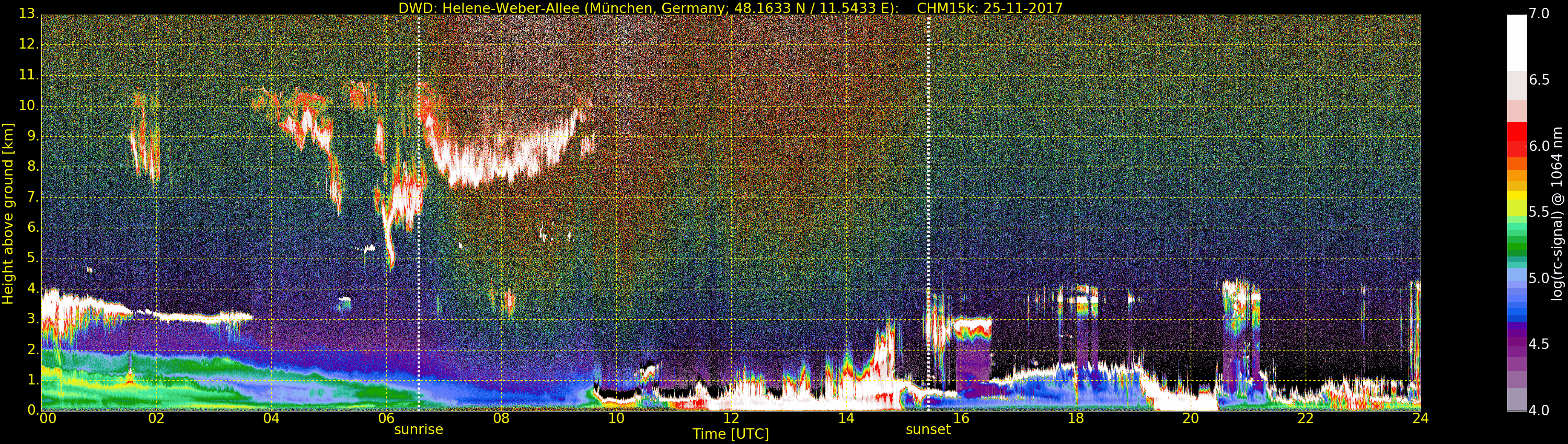Click the time axis tick label '06'
Viewport: 1568px width, 444px height.
click(x=387, y=418)
